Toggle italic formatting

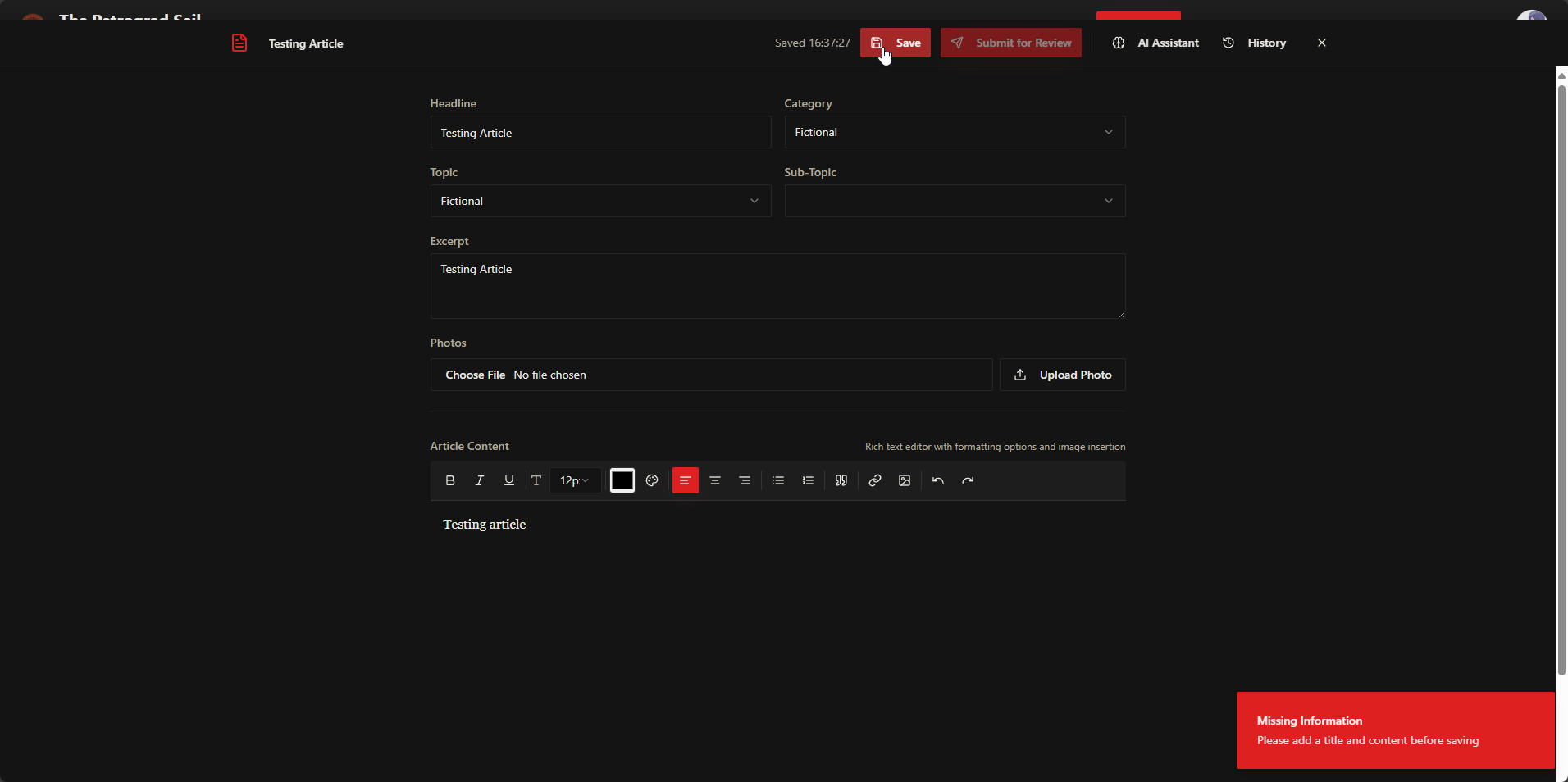pyautogui.click(x=480, y=480)
